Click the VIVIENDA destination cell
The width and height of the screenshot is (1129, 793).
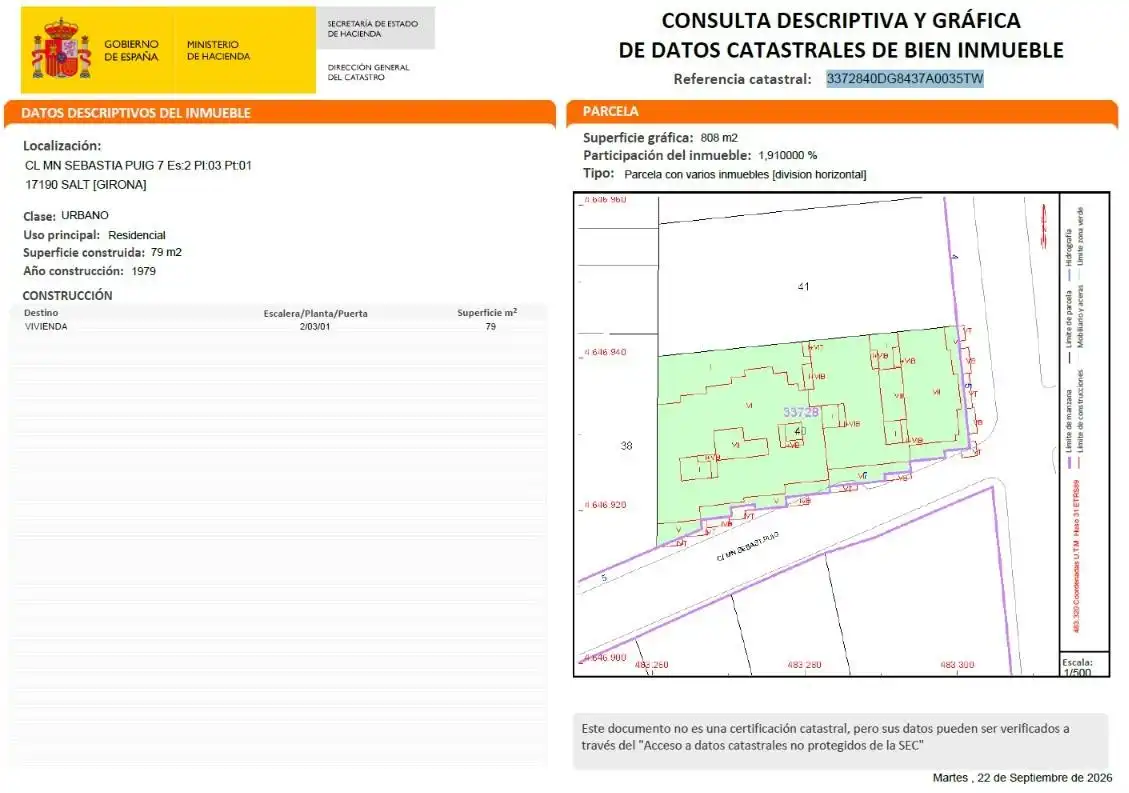[x=46, y=326]
